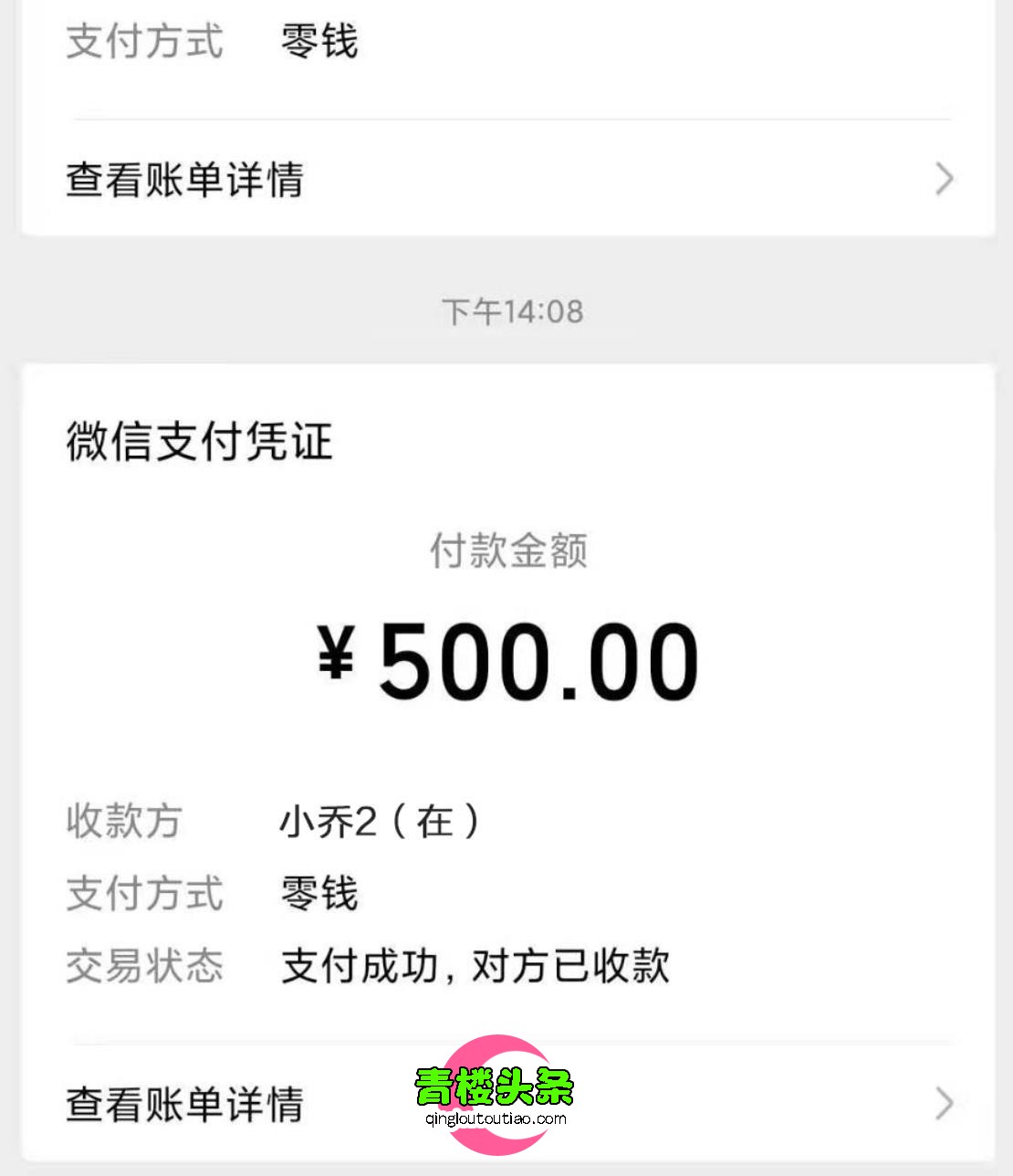Select the payee name 小乔2（在）
This screenshot has width=1013, height=1176.
click(x=380, y=822)
